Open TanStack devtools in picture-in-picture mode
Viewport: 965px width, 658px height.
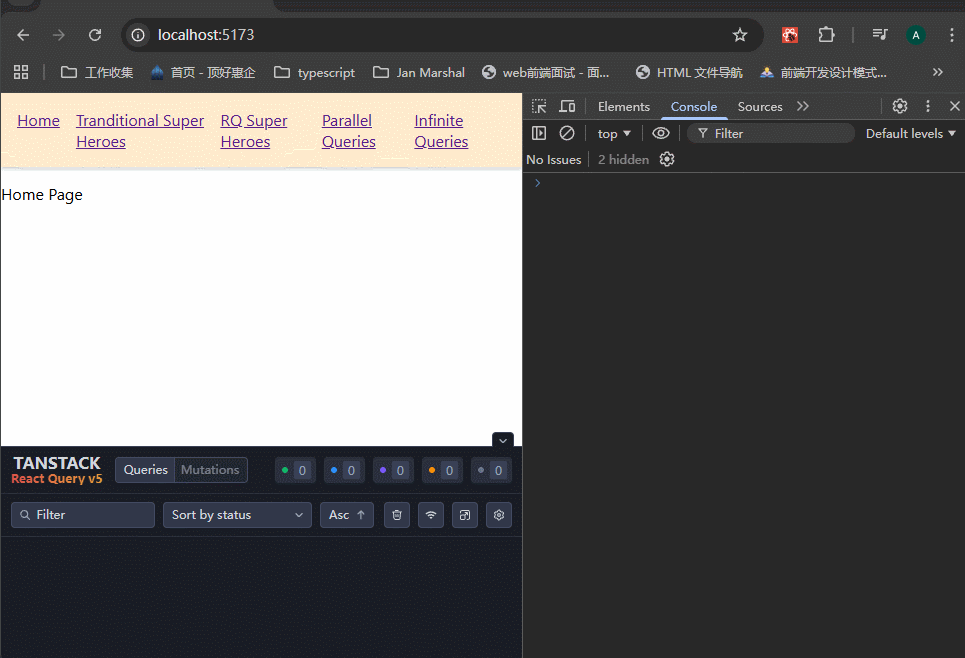(465, 515)
